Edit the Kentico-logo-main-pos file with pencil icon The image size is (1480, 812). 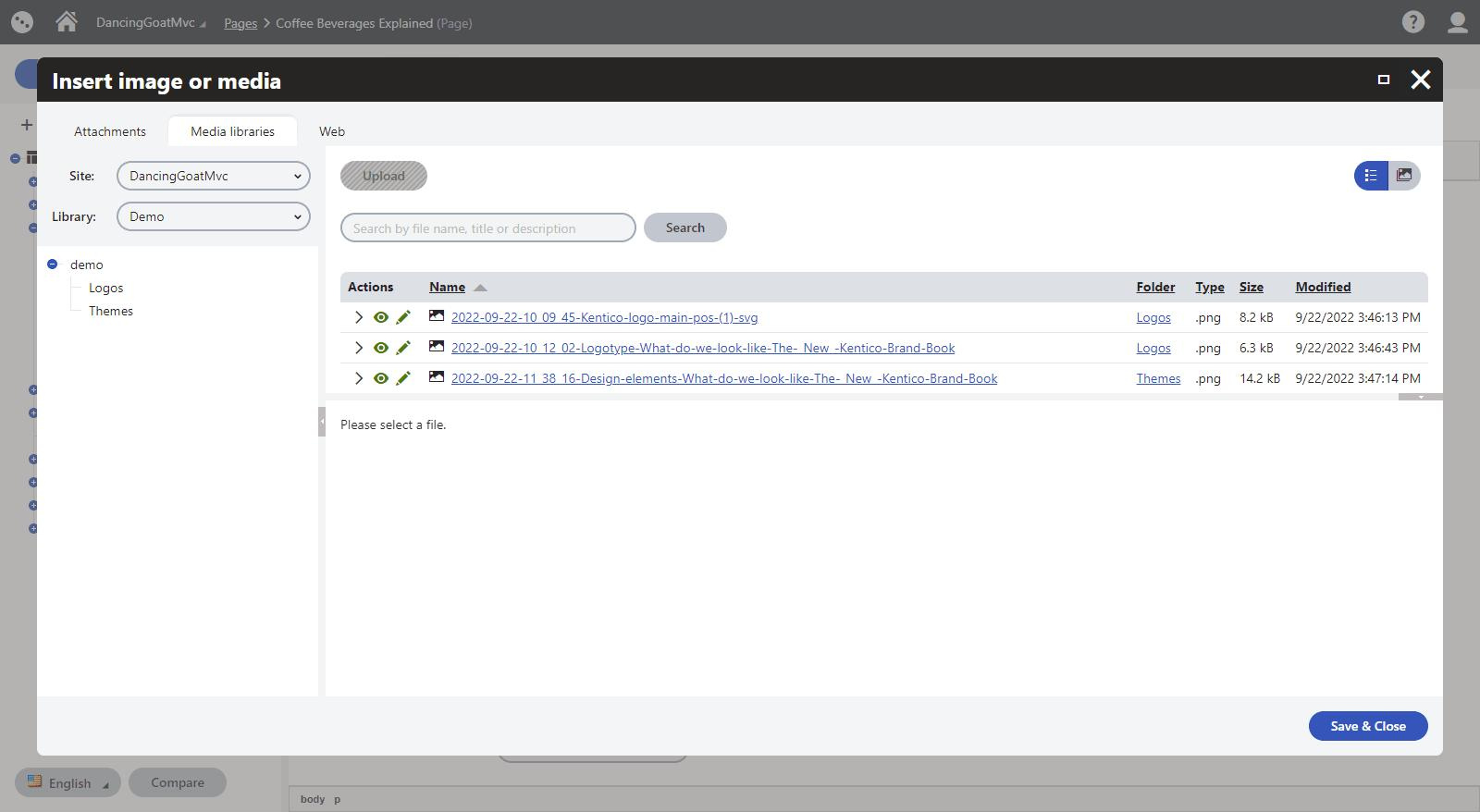pos(403,317)
